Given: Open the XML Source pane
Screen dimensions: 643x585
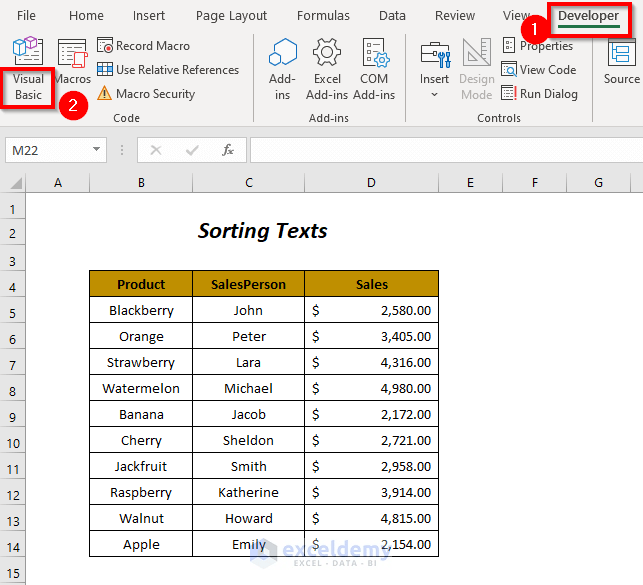Looking at the screenshot, I should coord(622,61).
